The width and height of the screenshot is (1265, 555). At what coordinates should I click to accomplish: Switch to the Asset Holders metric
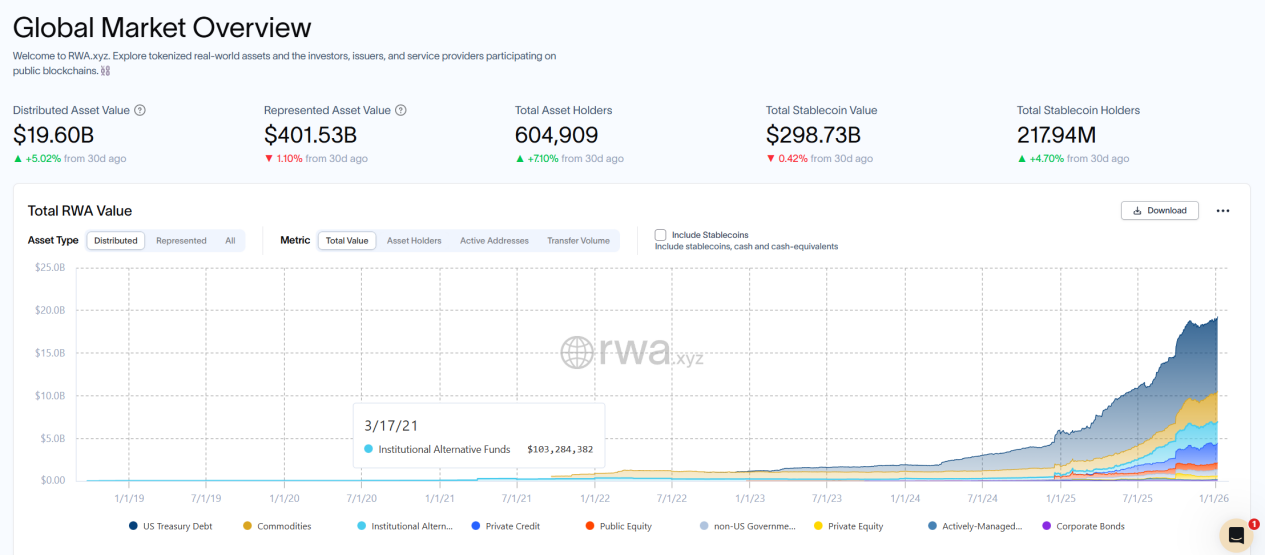point(414,241)
